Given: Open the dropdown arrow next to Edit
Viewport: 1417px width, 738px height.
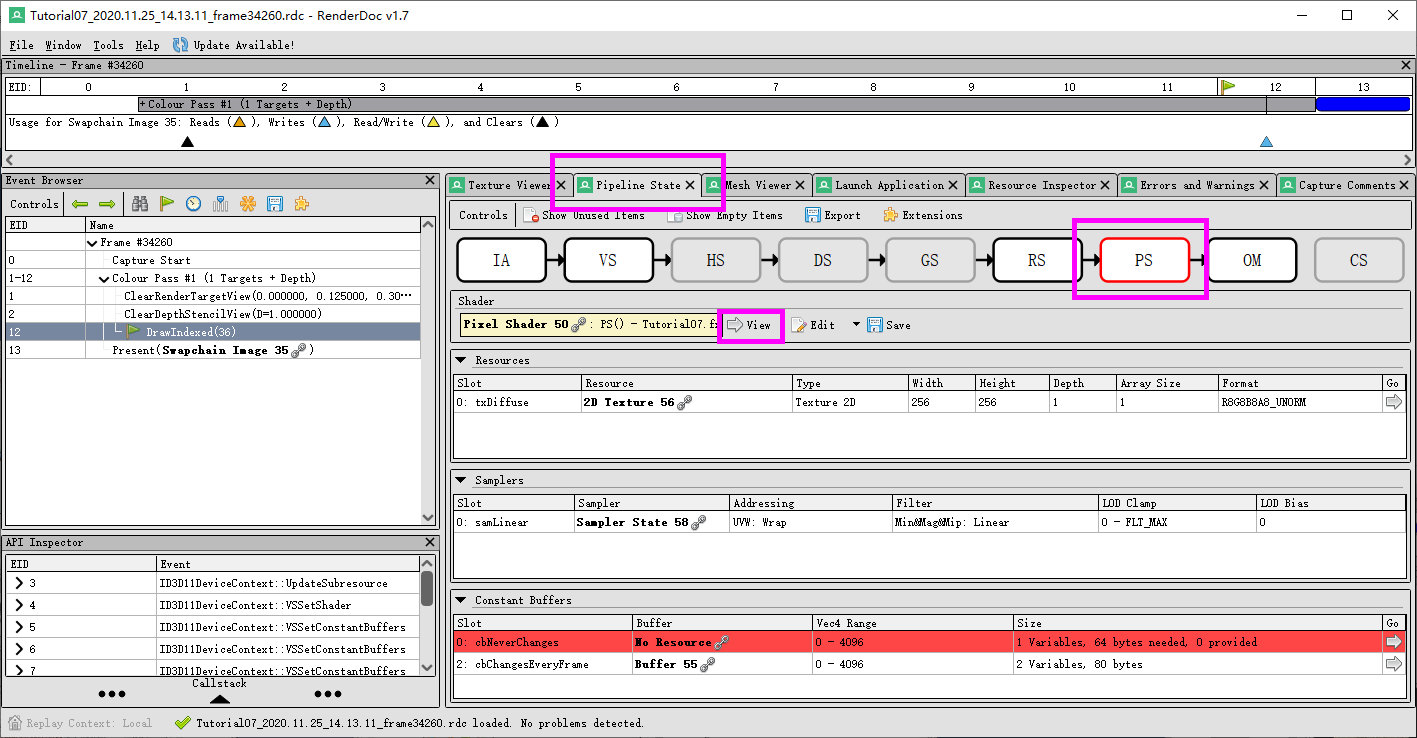Looking at the screenshot, I should (856, 325).
